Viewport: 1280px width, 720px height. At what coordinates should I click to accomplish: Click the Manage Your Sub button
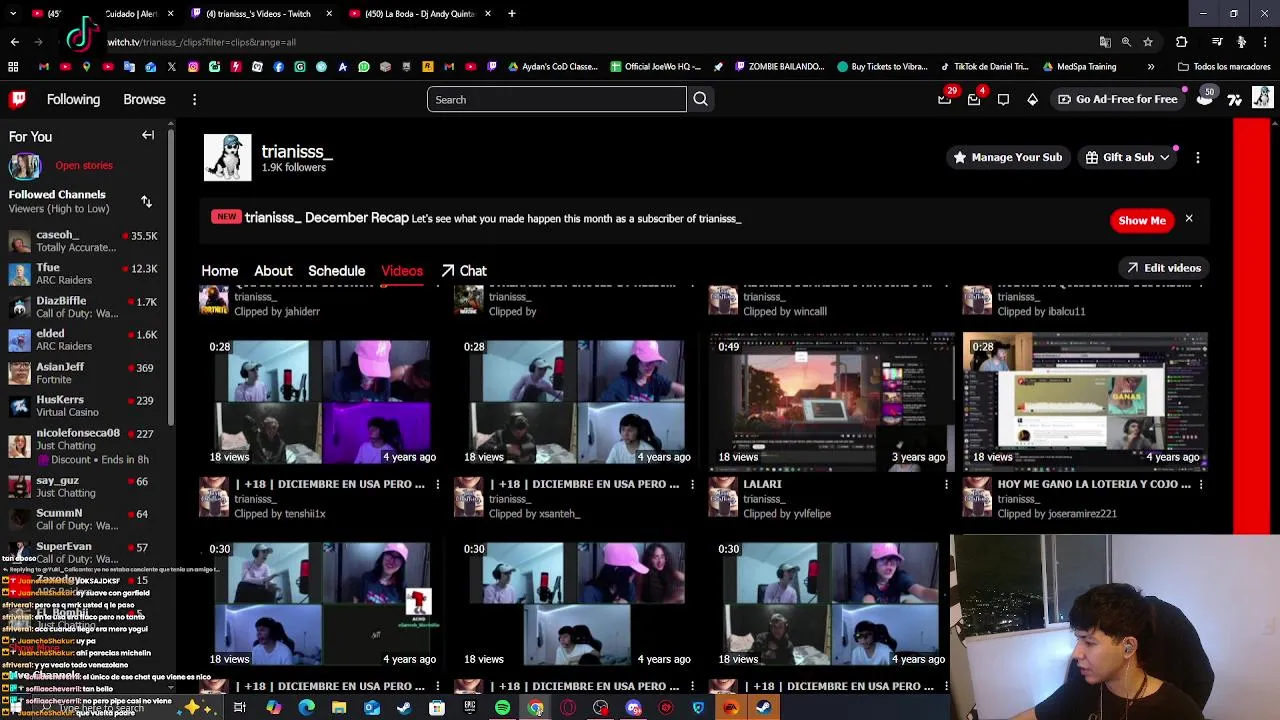point(1007,157)
